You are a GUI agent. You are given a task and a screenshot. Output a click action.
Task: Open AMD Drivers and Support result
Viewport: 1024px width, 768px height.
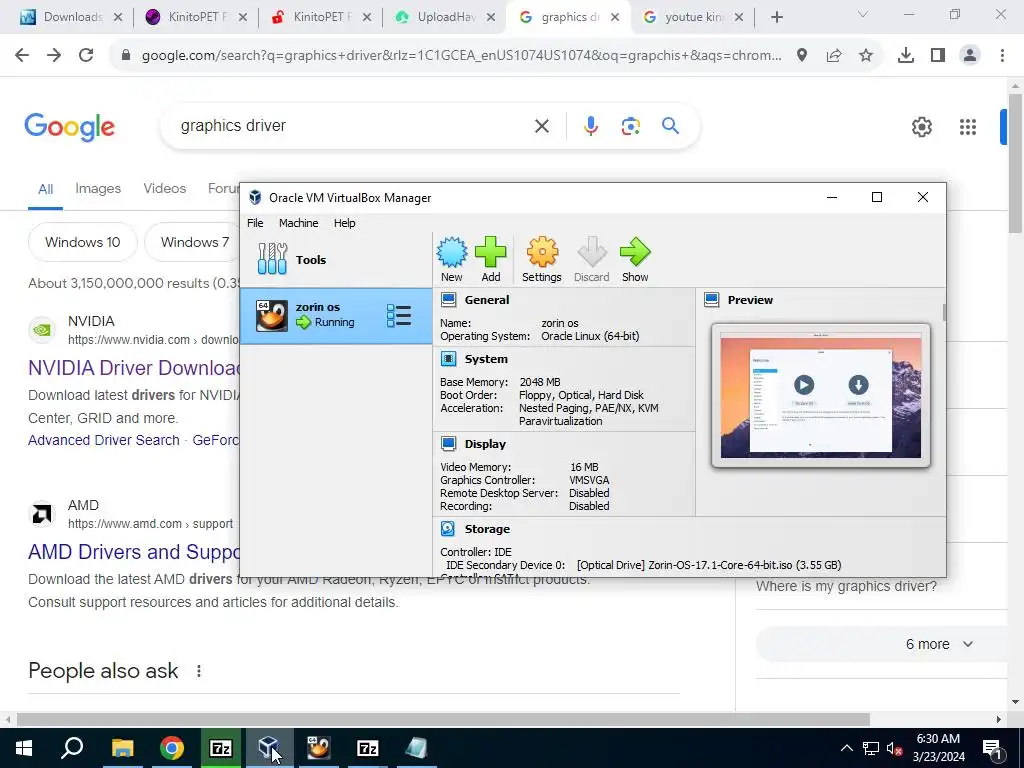tap(135, 552)
